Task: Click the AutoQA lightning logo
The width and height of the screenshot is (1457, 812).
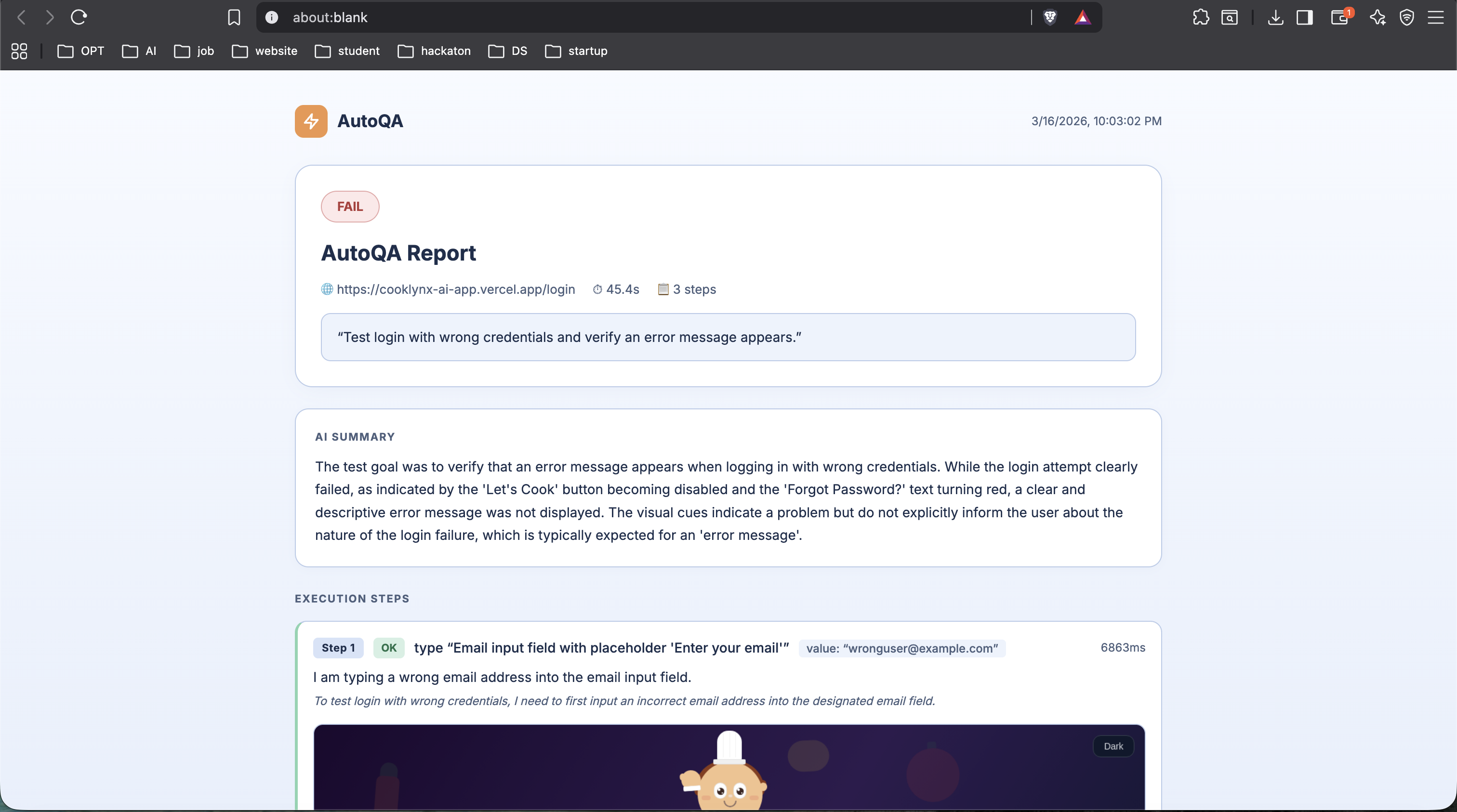Action: point(310,121)
